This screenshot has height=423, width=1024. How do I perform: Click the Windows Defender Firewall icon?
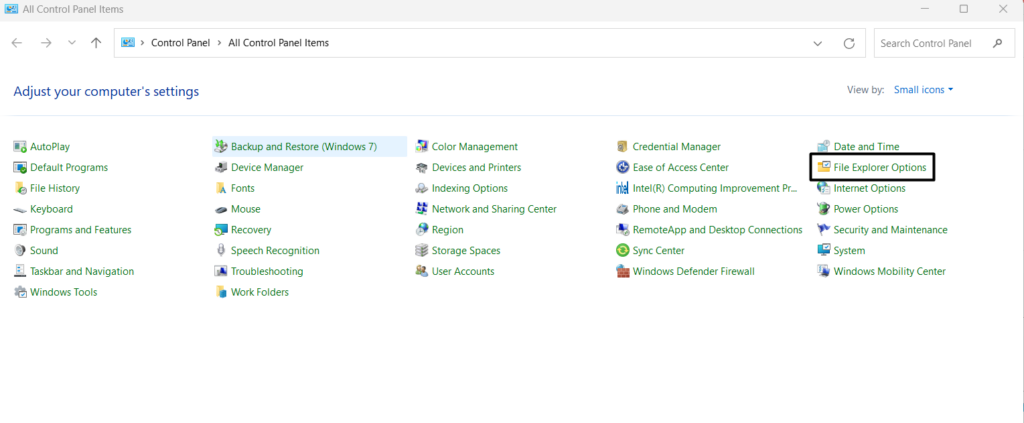pos(623,272)
